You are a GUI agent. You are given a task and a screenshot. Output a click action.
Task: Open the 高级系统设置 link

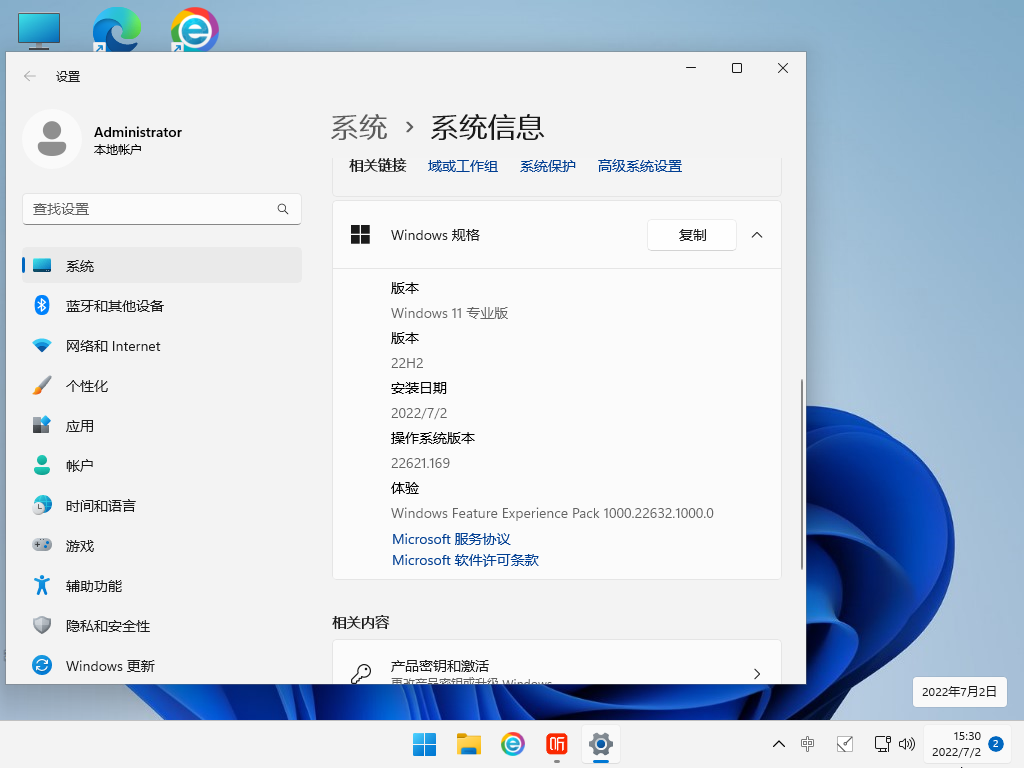639,166
